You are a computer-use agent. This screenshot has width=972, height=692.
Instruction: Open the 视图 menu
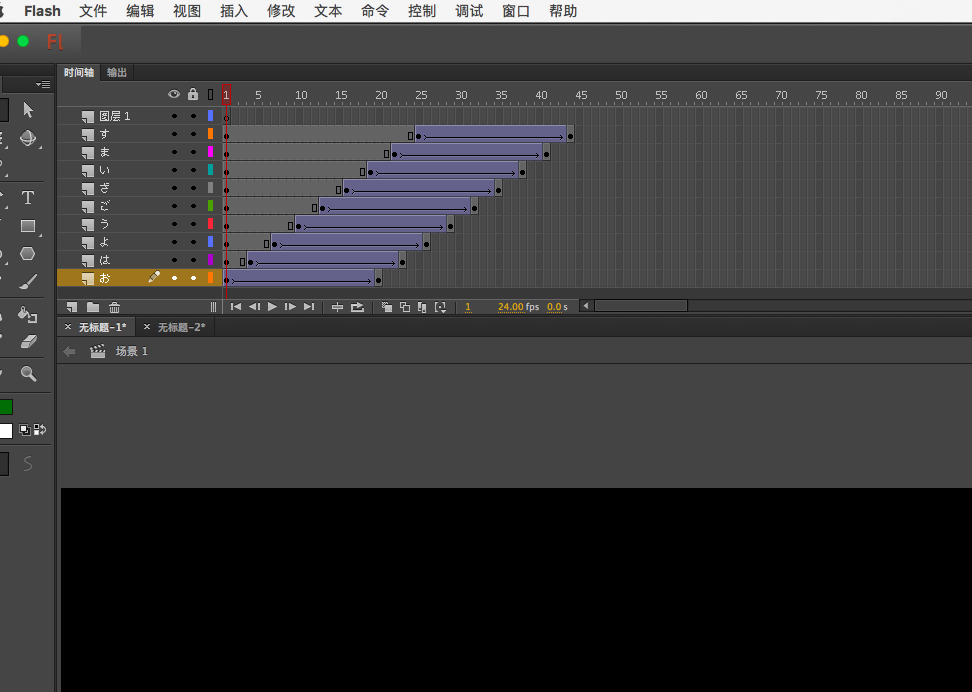coord(187,11)
